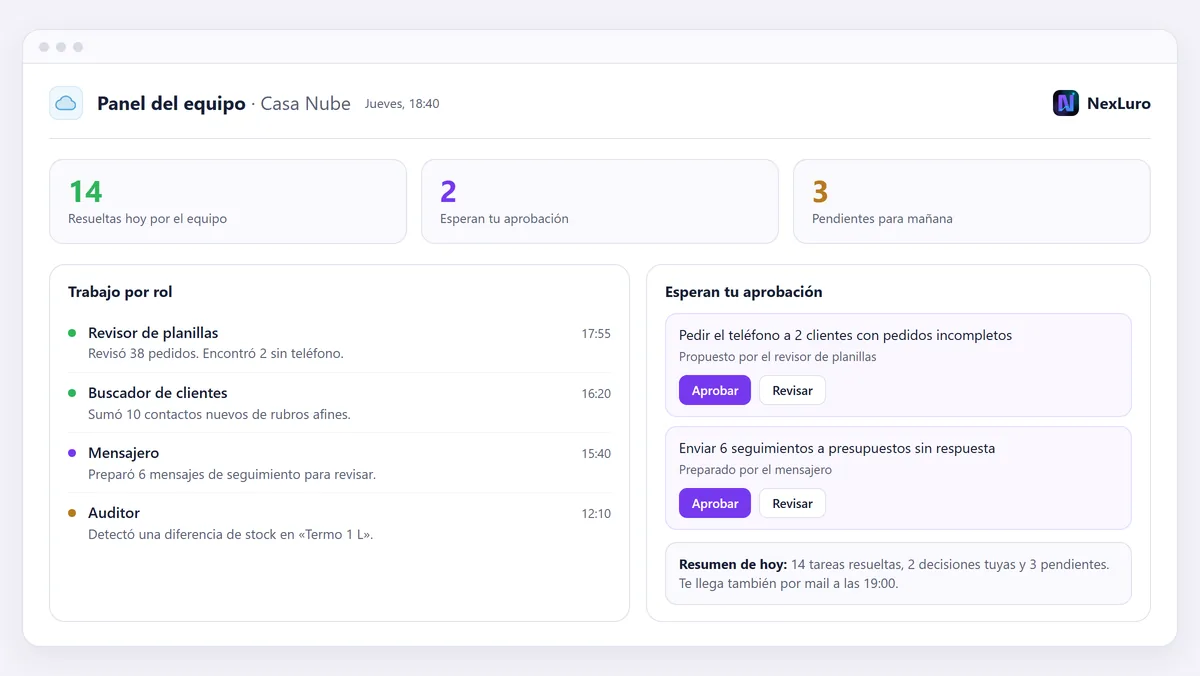
Task: Click the cloud icon beside Panel del equipo
Action: click(66, 103)
